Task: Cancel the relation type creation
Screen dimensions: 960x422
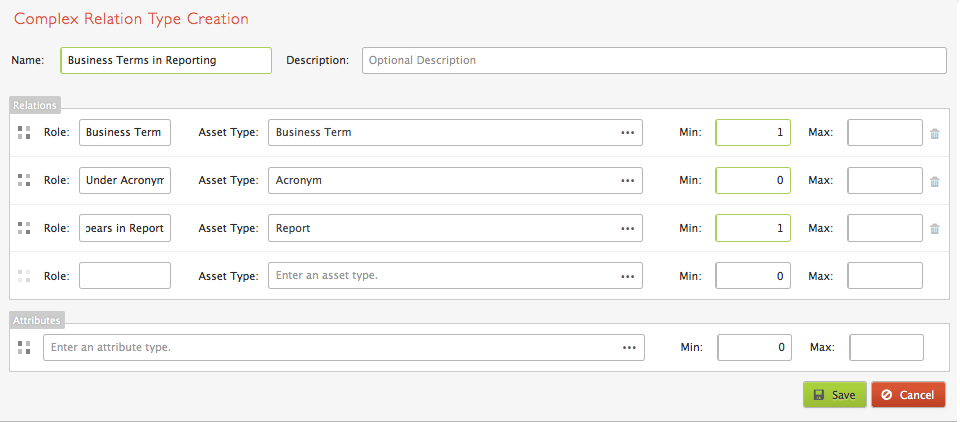Action: (x=909, y=395)
